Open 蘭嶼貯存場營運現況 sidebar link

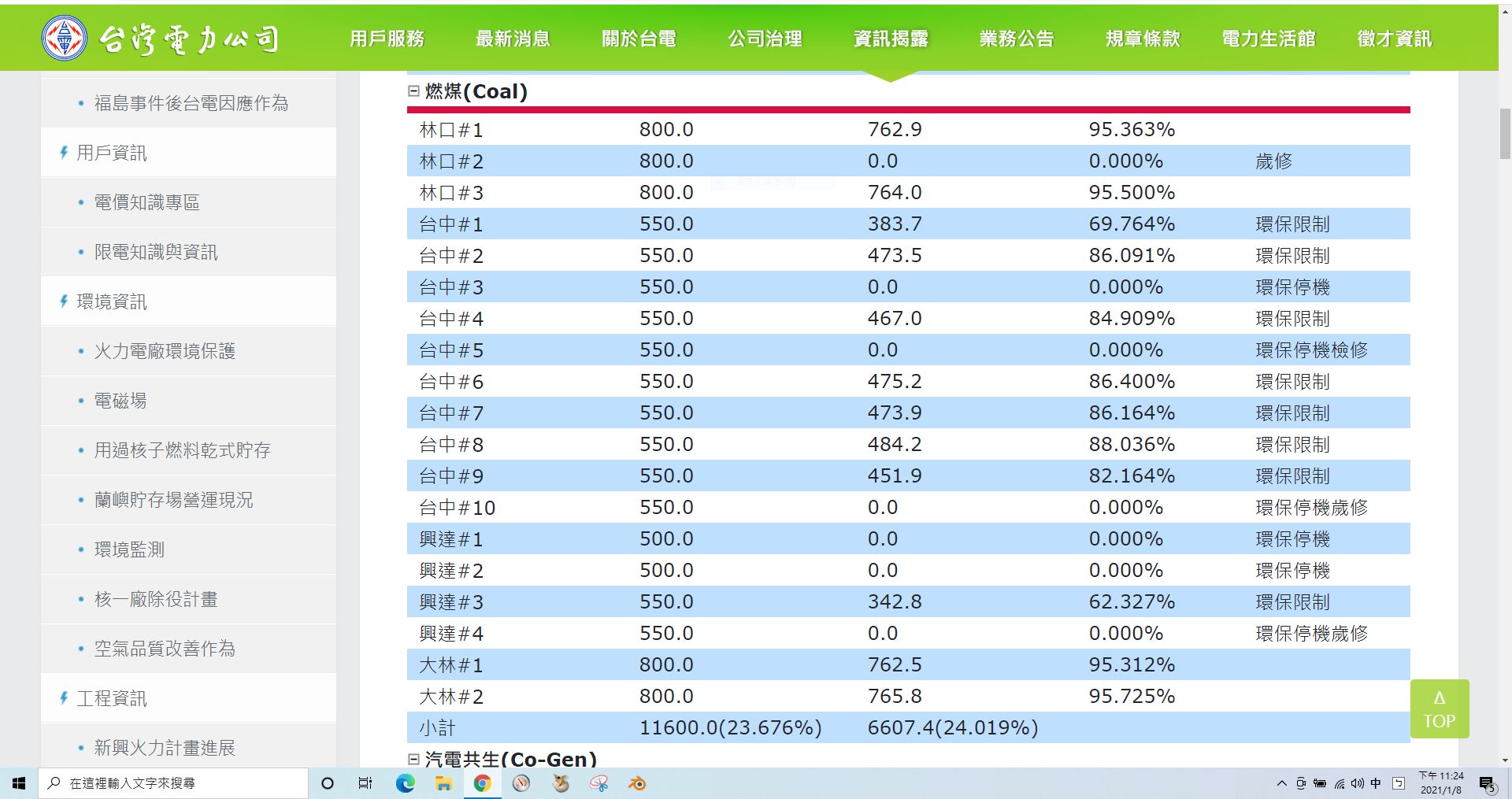pos(174,500)
